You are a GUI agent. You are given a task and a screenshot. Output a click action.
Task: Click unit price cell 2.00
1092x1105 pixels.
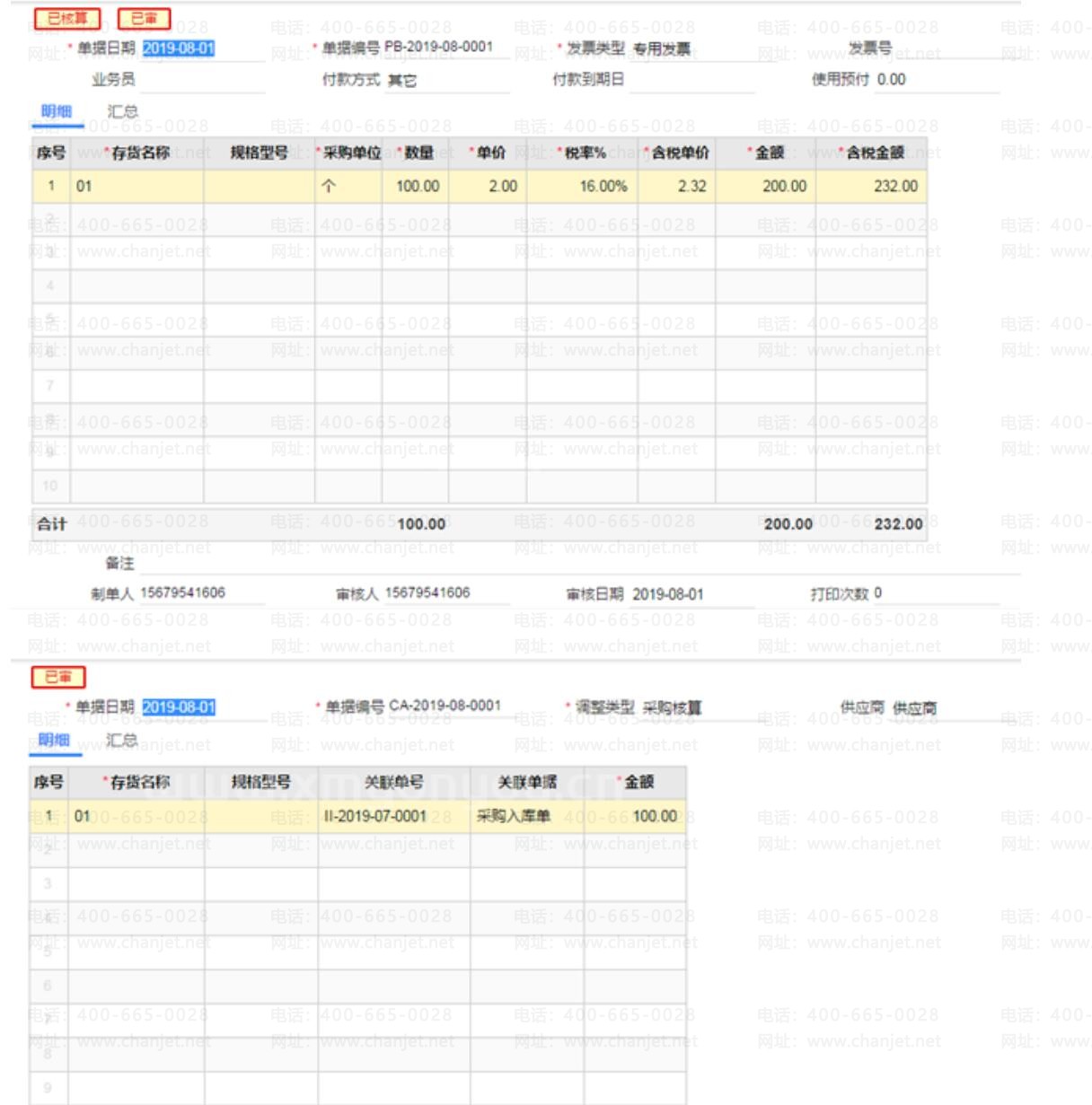point(488,187)
